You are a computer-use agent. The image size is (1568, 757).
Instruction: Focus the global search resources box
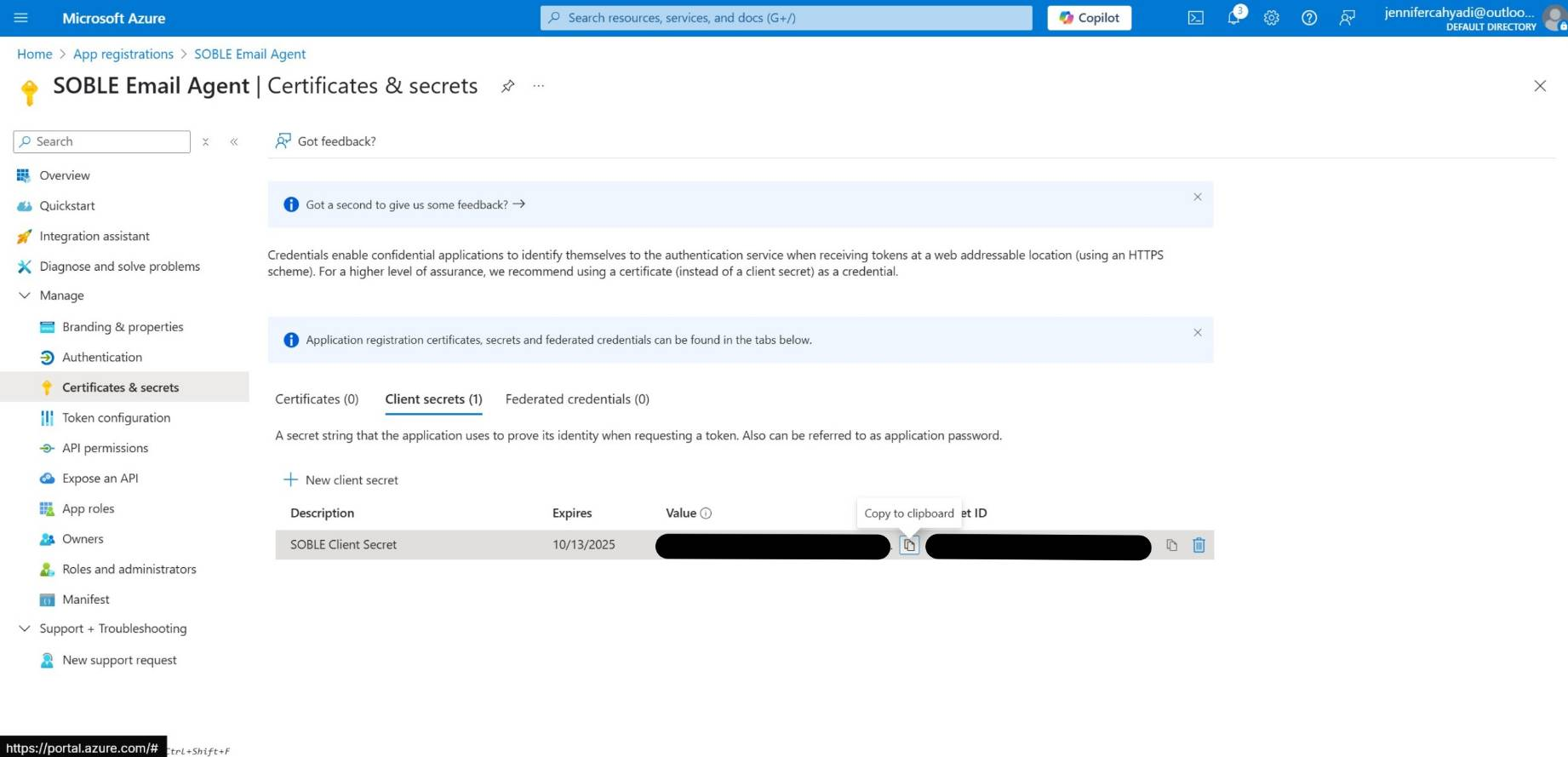[786, 18]
